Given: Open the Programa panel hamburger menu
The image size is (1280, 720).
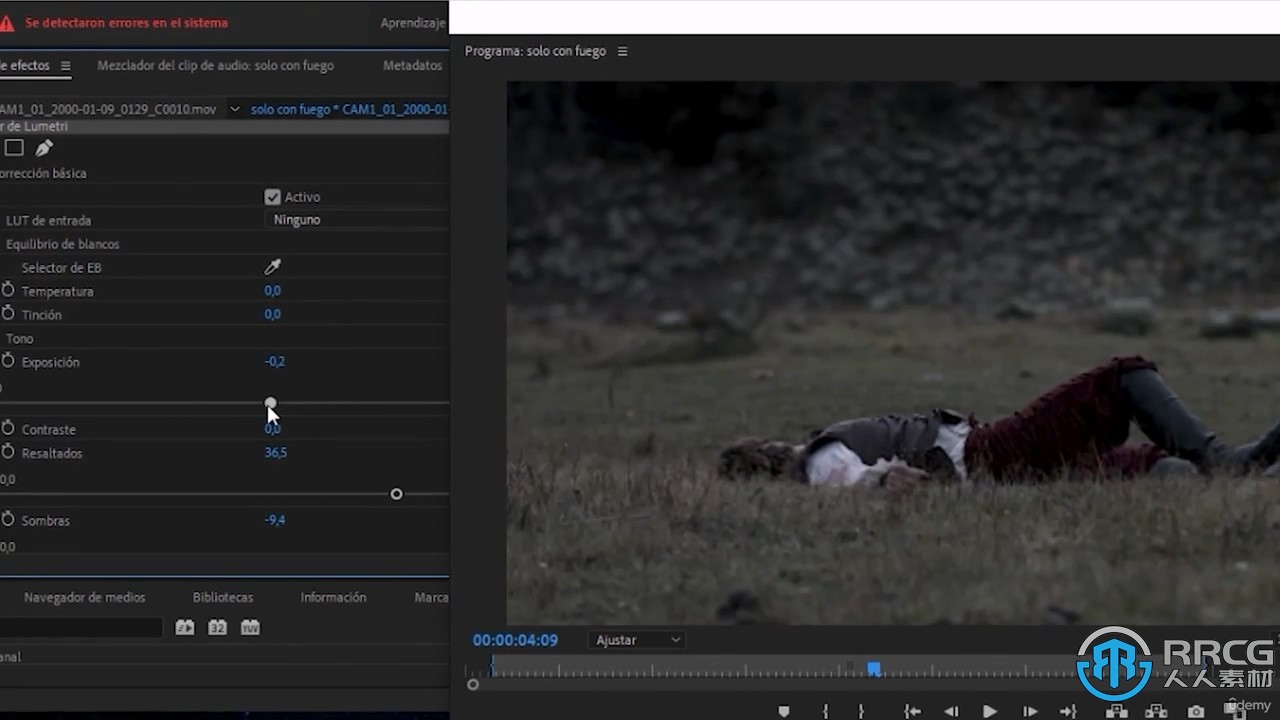Looking at the screenshot, I should point(622,51).
